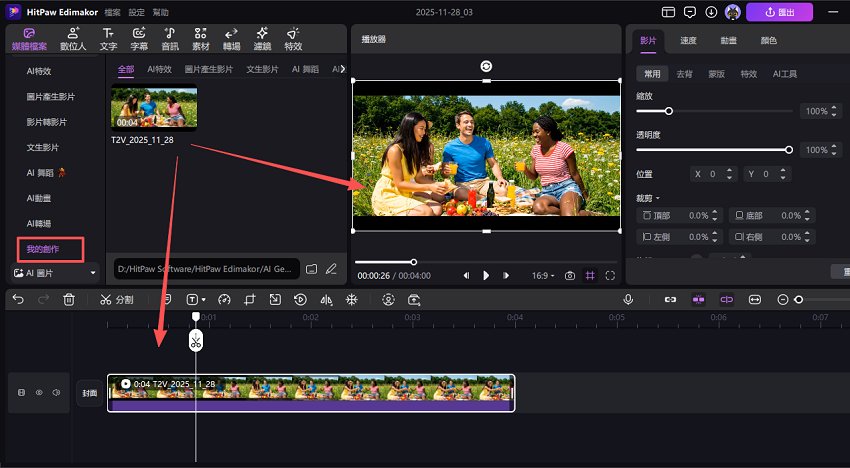Collapse the 裁剪 crop section

650,198
